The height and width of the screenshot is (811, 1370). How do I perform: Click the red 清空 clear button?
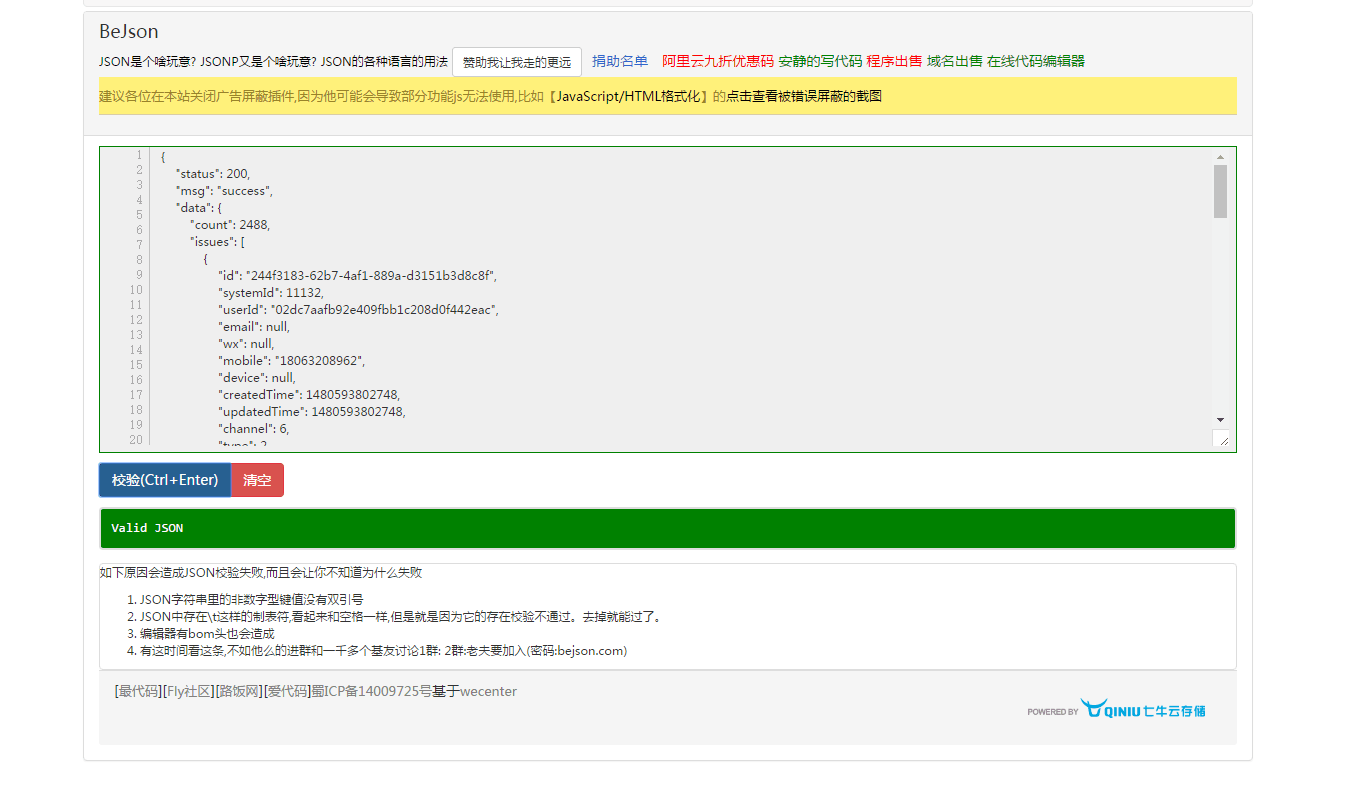(257, 480)
